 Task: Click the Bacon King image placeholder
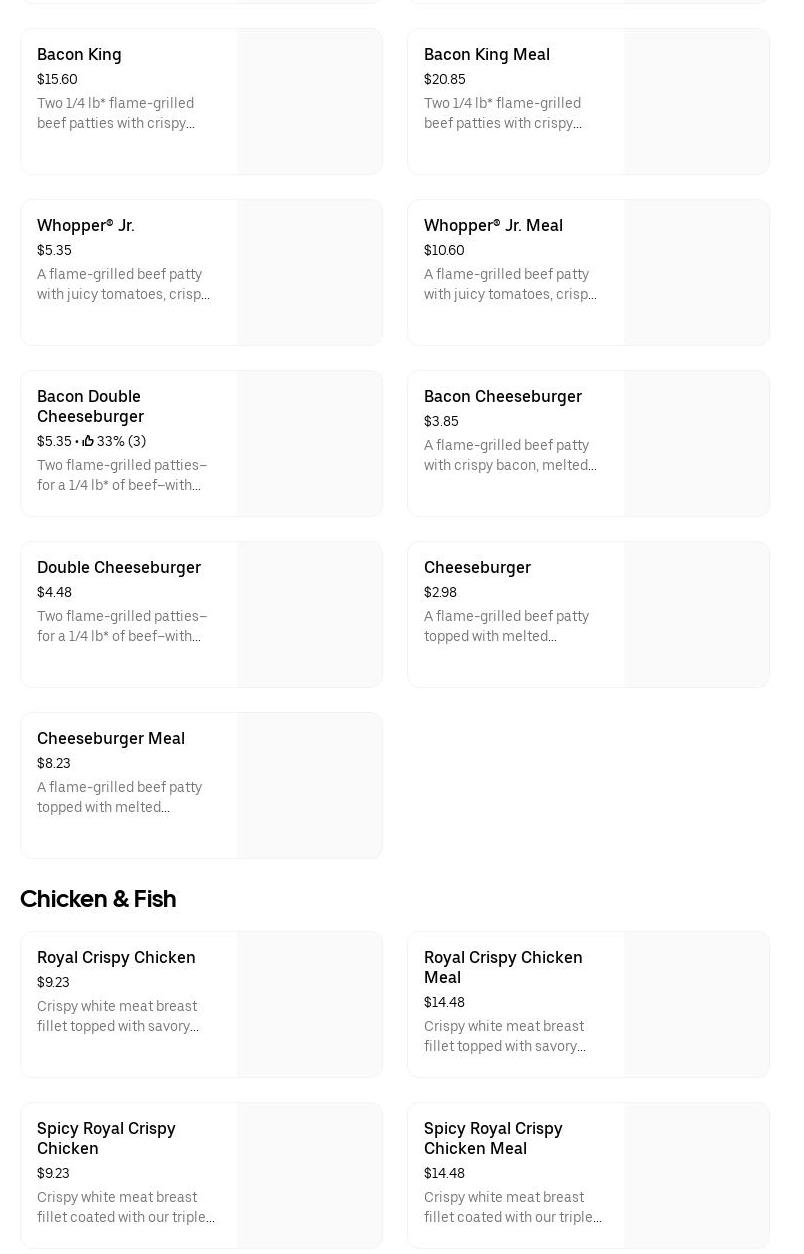(309, 101)
